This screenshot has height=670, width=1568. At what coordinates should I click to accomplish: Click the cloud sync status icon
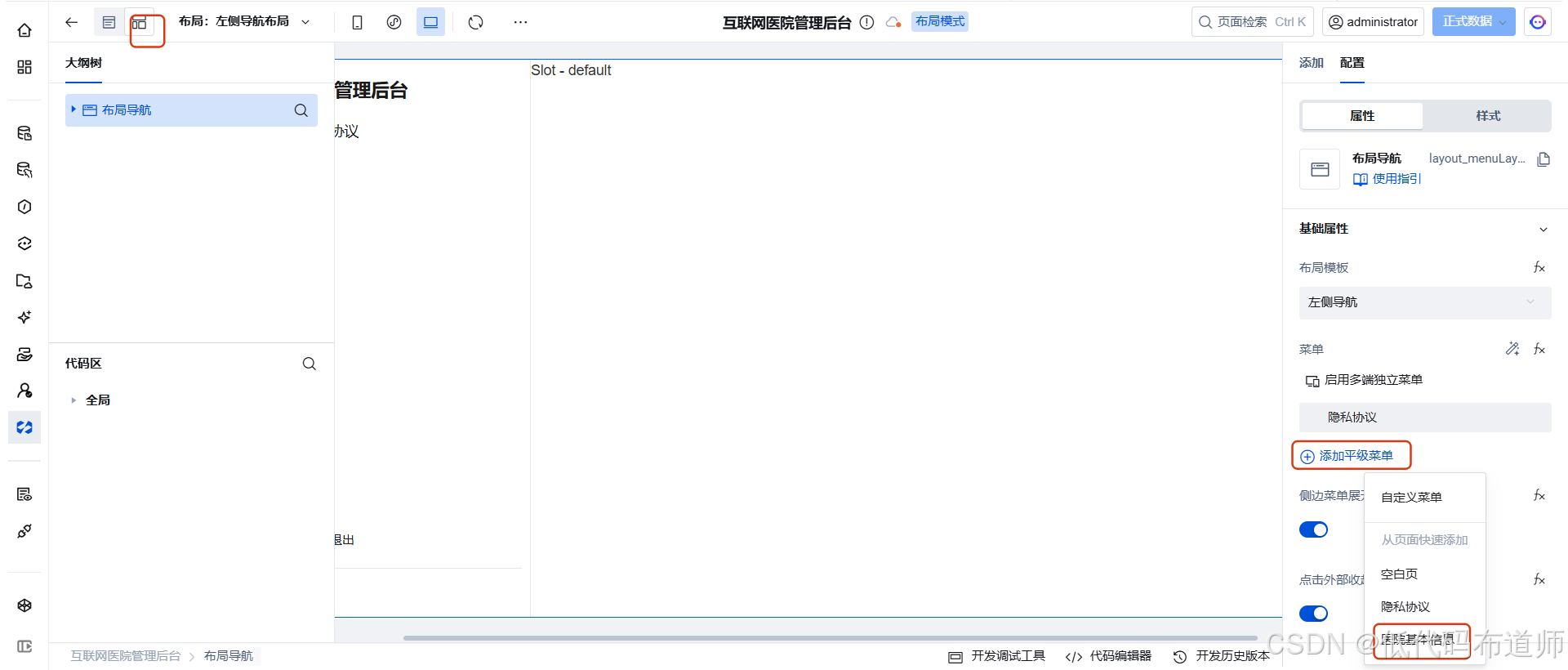pos(893,22)
